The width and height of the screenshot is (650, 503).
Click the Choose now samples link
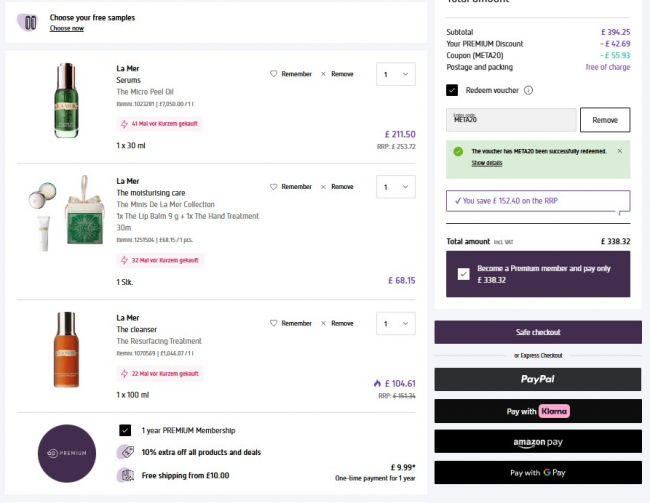[x=67, y=28]
